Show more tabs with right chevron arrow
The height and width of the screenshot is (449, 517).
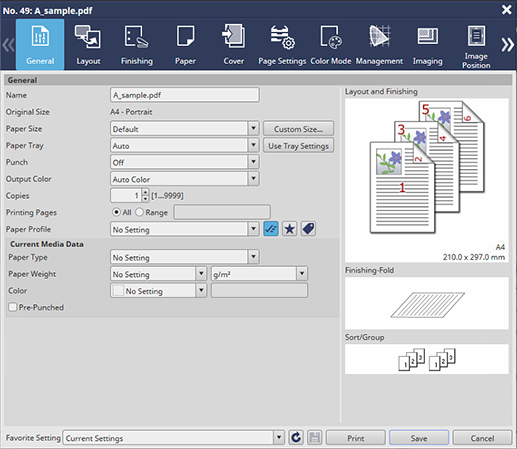507,45
